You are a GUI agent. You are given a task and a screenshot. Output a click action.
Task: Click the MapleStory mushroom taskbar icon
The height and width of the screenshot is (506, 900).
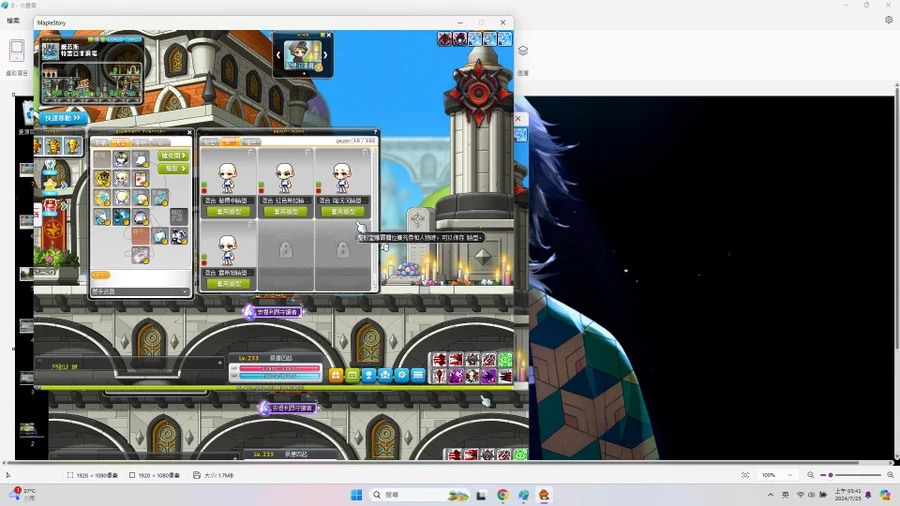(544, 495)
